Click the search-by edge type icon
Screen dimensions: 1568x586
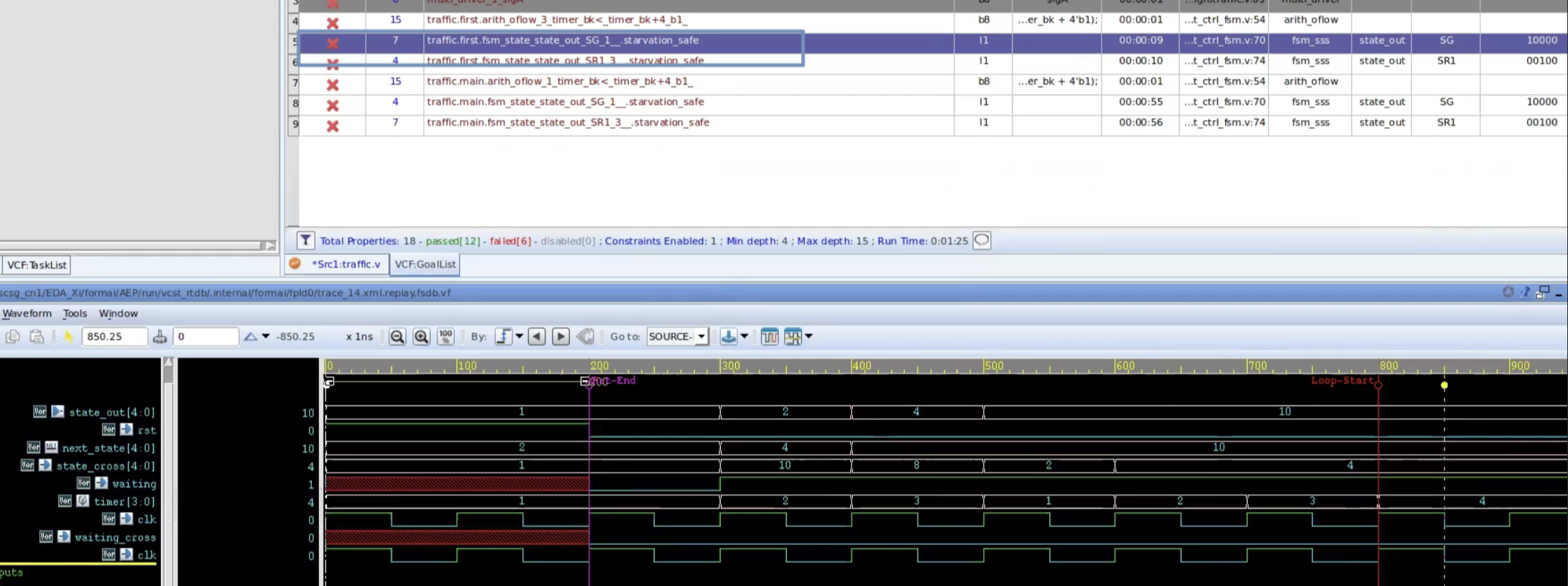pyautogui.click(x=503, y=336)
